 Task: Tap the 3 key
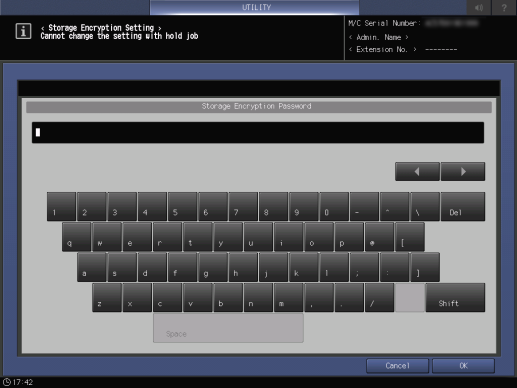(122, 206)
